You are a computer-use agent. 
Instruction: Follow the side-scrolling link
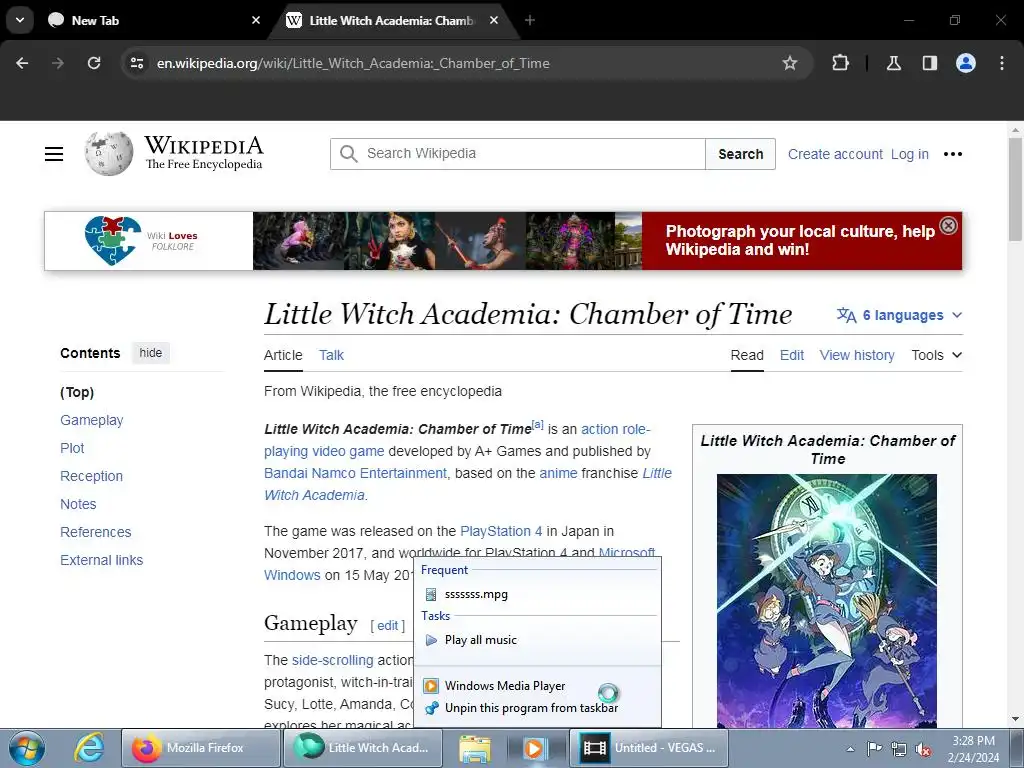point(332,660)
